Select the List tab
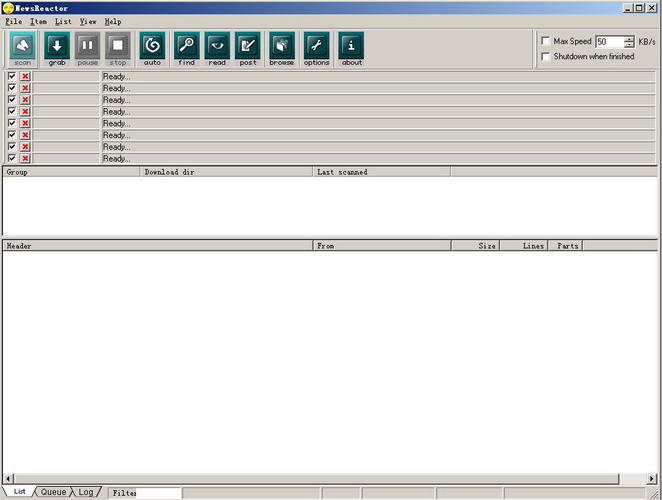This screenshot has height=500, width=662. (x=19, y=492)
